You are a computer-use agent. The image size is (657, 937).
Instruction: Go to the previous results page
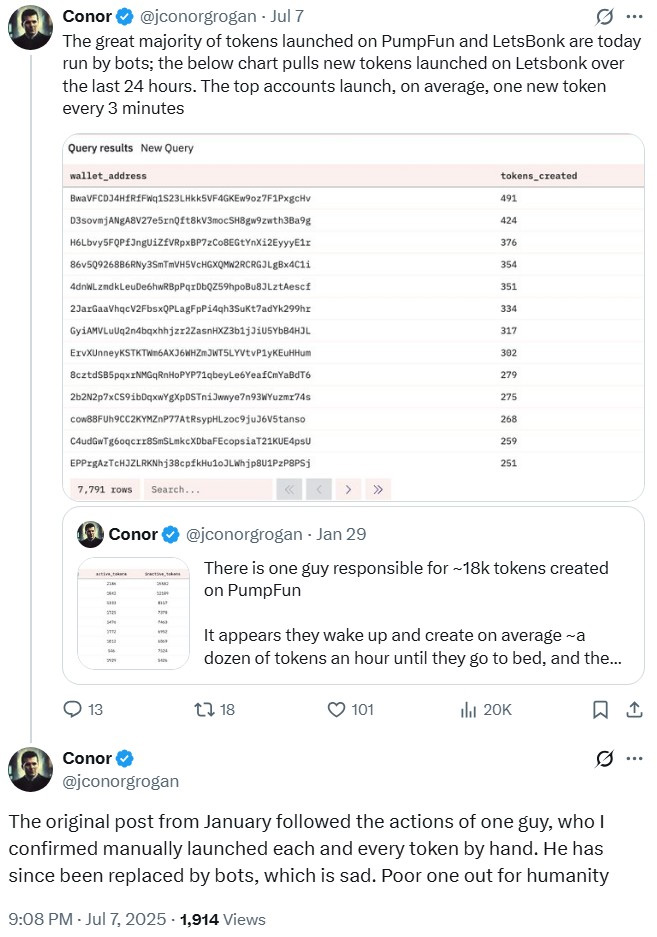[318, 489]
